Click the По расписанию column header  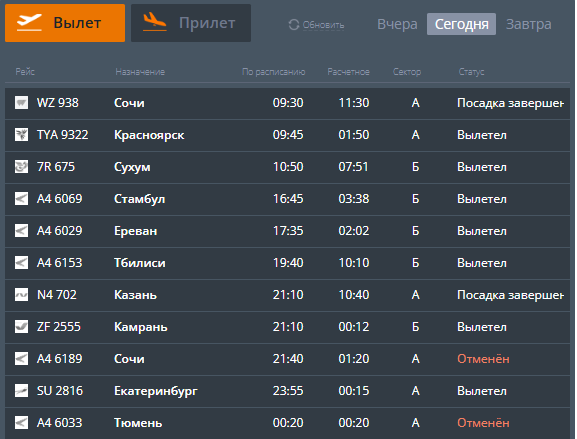click(x=273, y=72)
